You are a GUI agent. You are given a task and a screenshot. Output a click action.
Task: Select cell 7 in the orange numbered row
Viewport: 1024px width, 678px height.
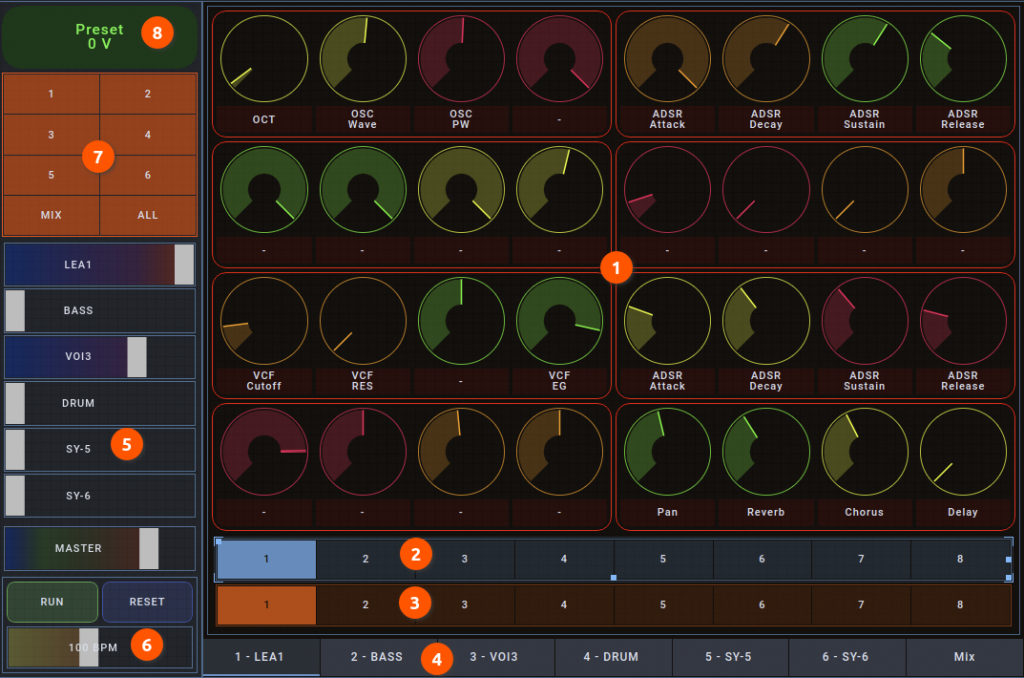click(861, 605)
